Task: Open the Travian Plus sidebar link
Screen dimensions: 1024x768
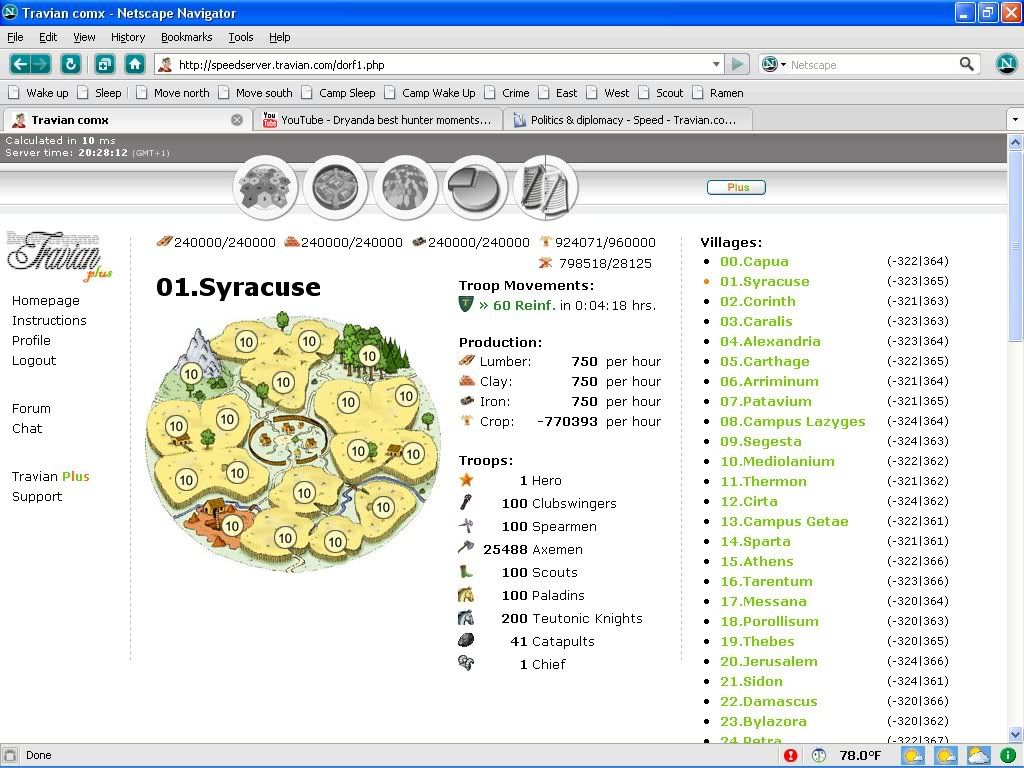Action: point(50,476)
